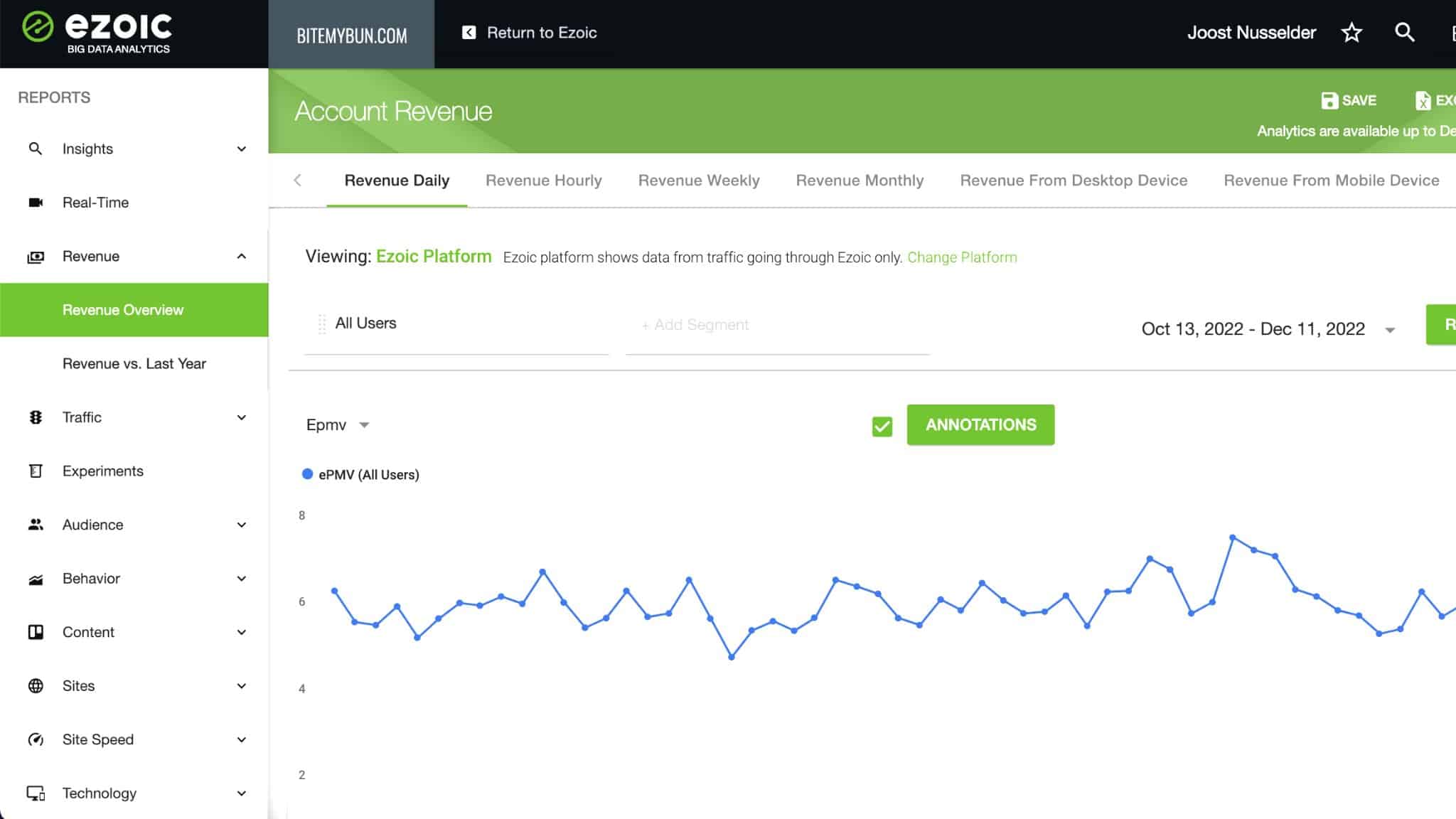Open the date range dropdown arrow
Image resolution: width=1456 pixels, height=819 pixels.
pos(1390,330)
